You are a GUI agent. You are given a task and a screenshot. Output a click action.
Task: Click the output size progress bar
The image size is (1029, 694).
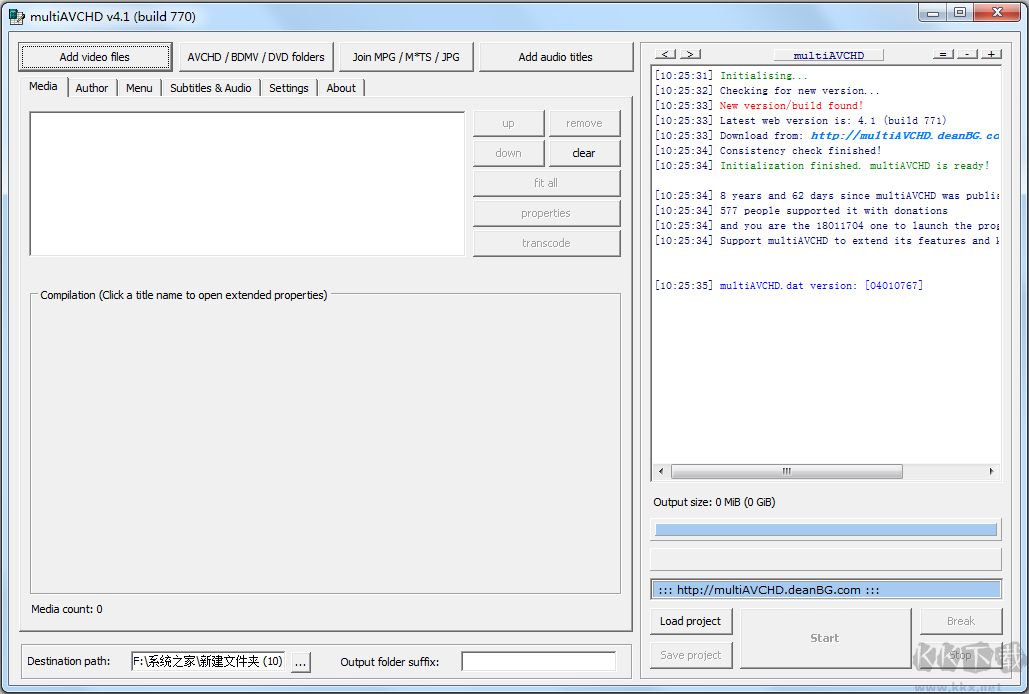click(826, 529)
